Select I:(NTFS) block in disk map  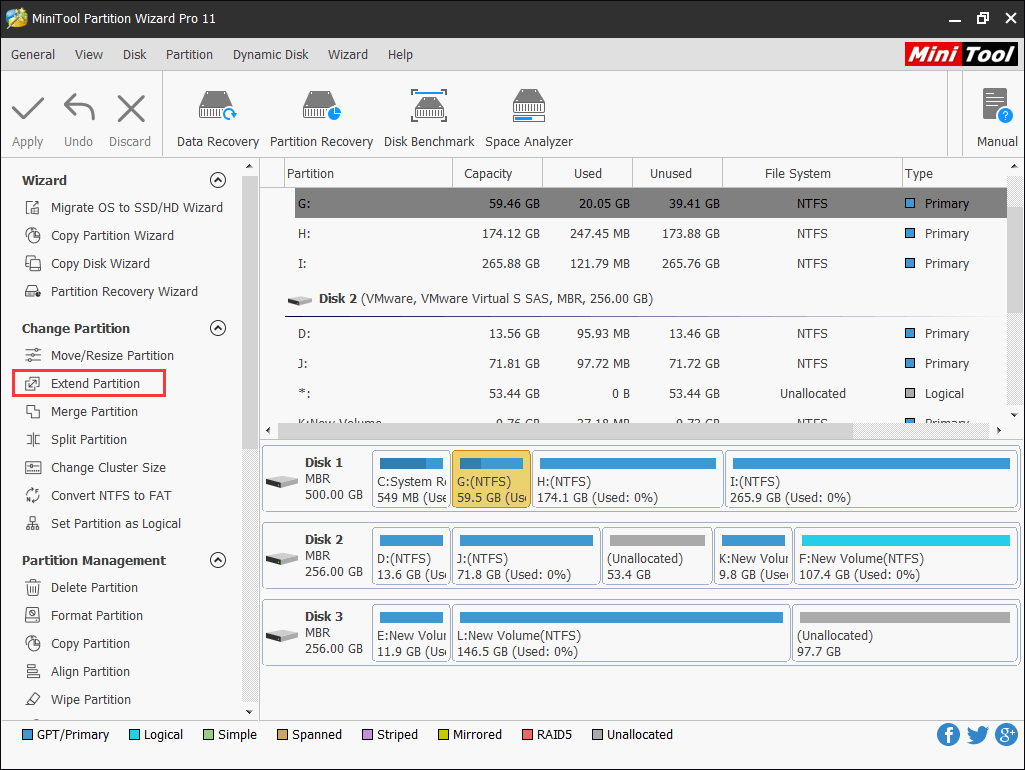point(871,479)
